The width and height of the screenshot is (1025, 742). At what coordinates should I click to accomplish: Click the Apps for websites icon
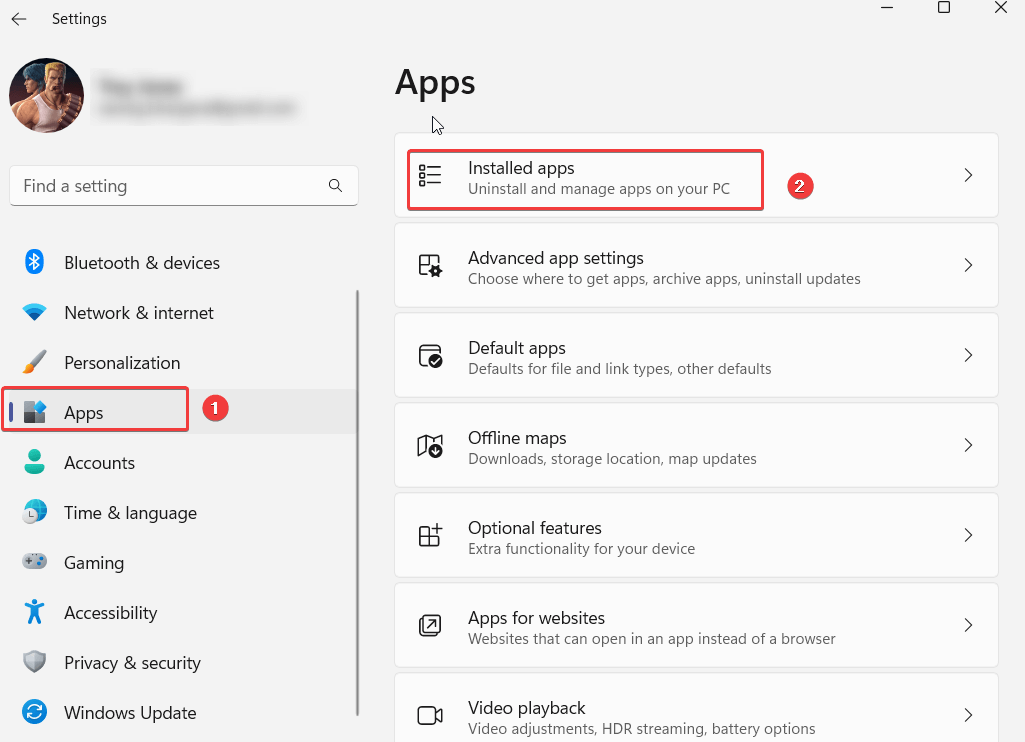coord(429,626)
